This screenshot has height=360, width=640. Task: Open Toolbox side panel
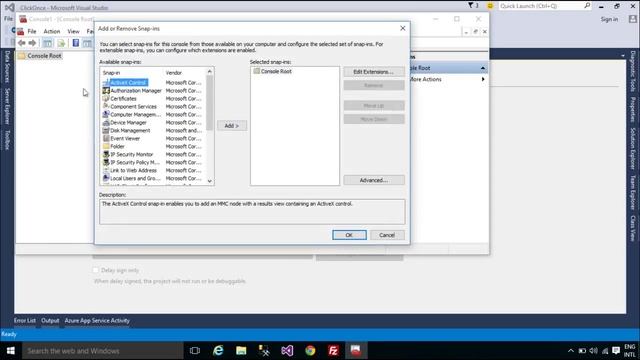click(7, 140)
